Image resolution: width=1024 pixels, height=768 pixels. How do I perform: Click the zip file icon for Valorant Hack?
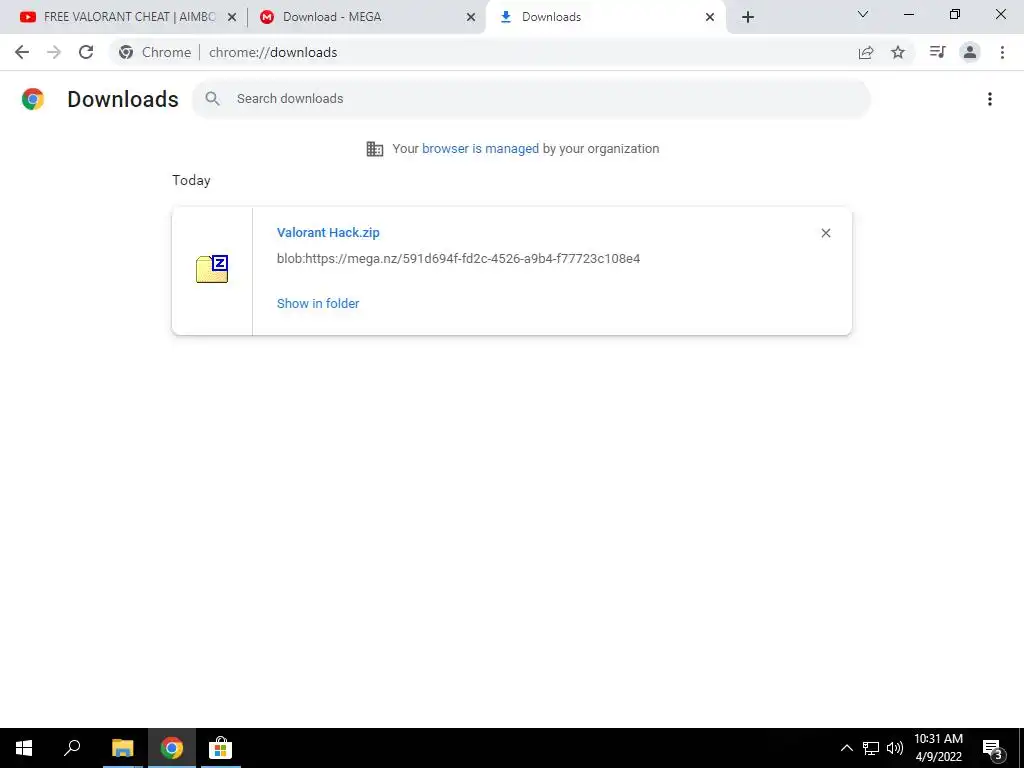[212, 269]
